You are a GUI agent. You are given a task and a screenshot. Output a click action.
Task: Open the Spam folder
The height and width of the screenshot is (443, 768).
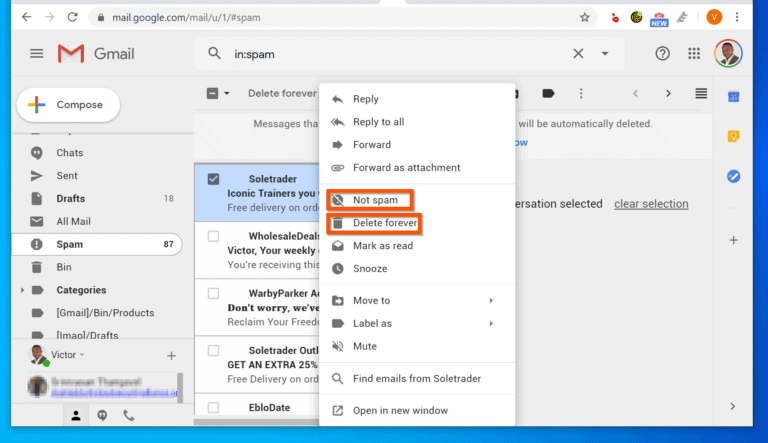[97, 244]
